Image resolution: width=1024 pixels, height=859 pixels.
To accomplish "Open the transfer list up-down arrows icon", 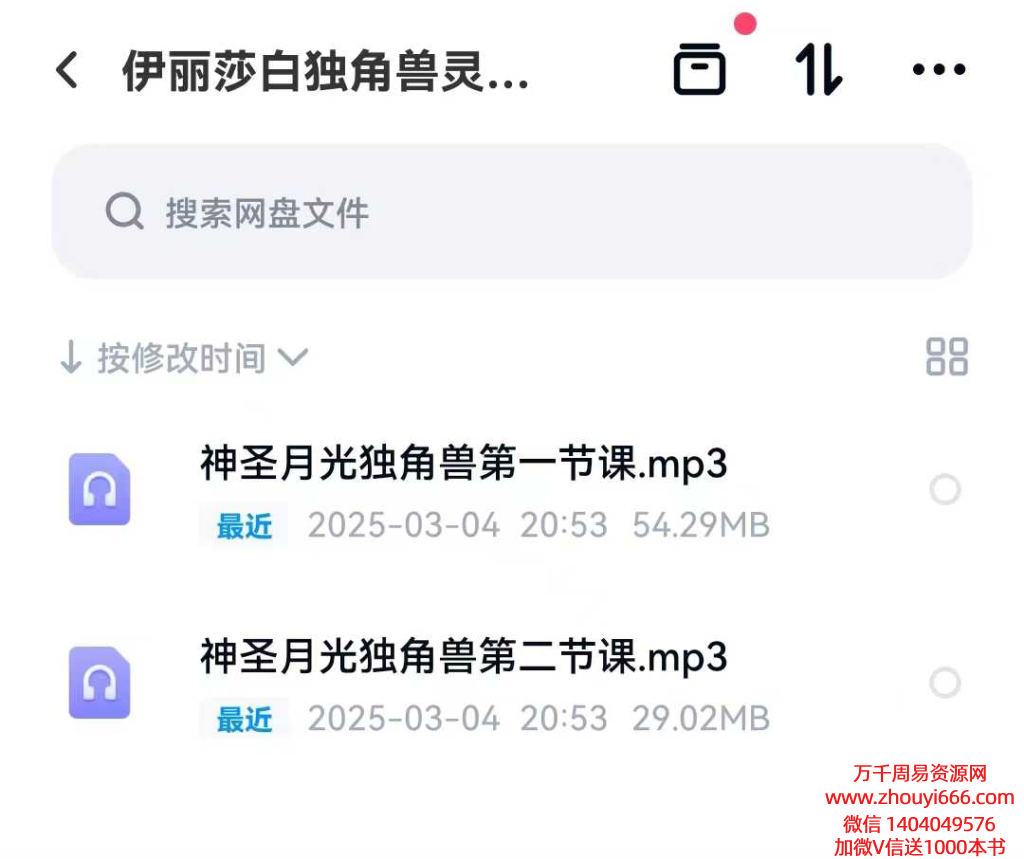I will point(819,69).
